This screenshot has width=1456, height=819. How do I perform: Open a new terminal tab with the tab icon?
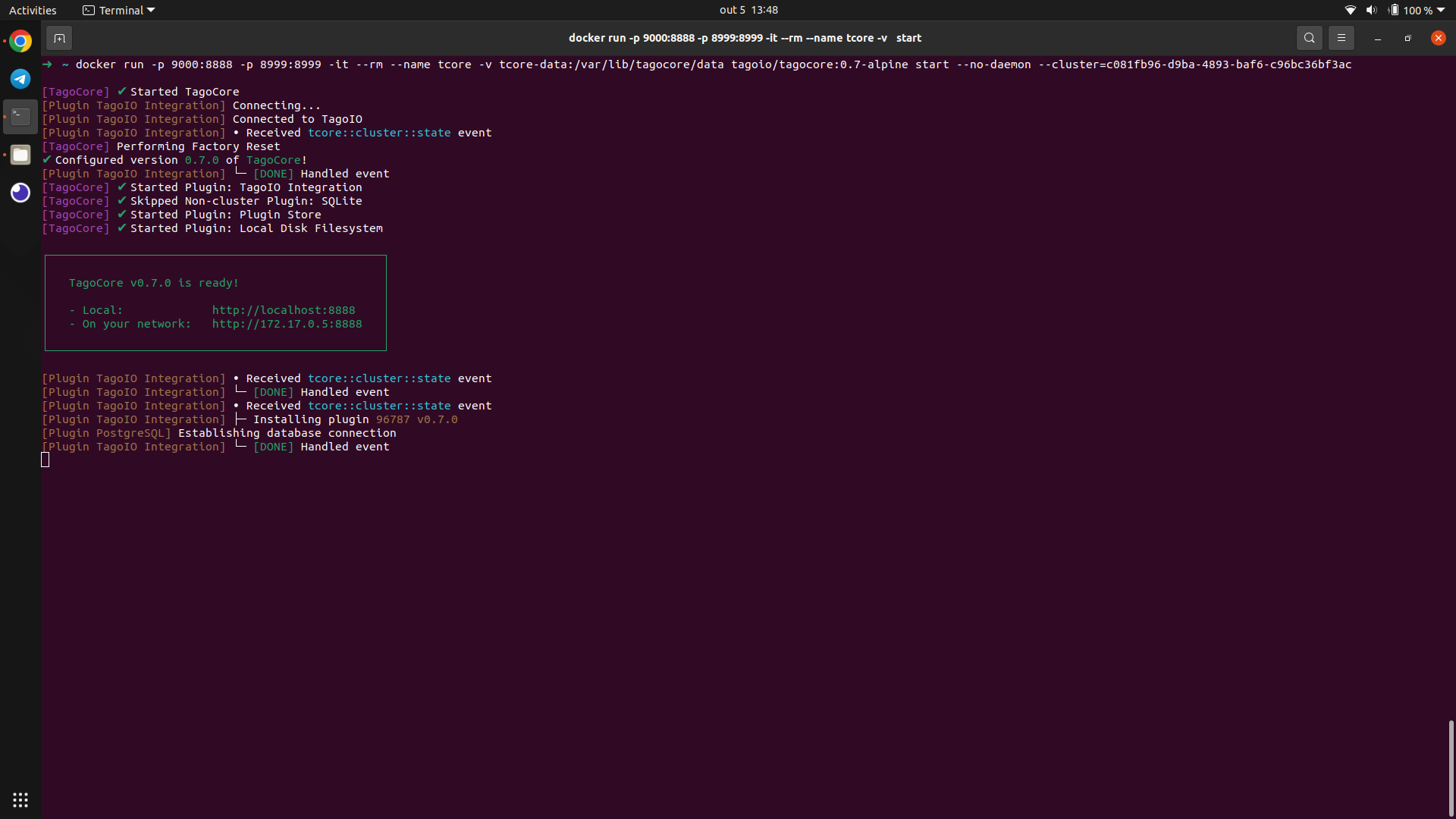pyautogui.click(x=59, y=37)
